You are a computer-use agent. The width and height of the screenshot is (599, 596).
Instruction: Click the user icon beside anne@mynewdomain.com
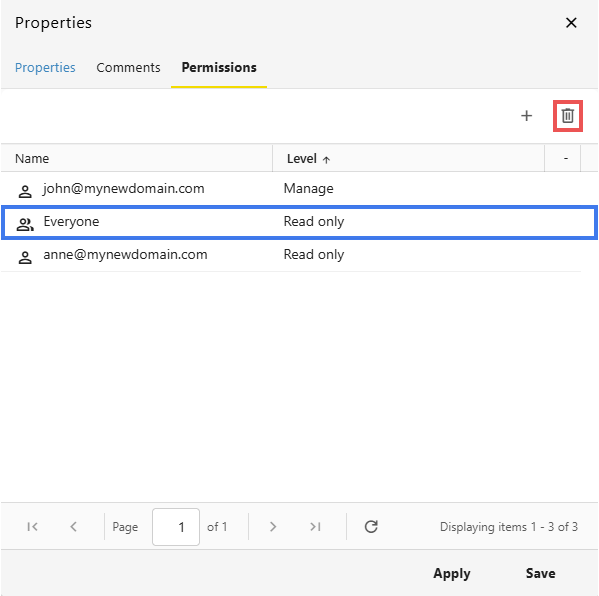click(25, 257)
